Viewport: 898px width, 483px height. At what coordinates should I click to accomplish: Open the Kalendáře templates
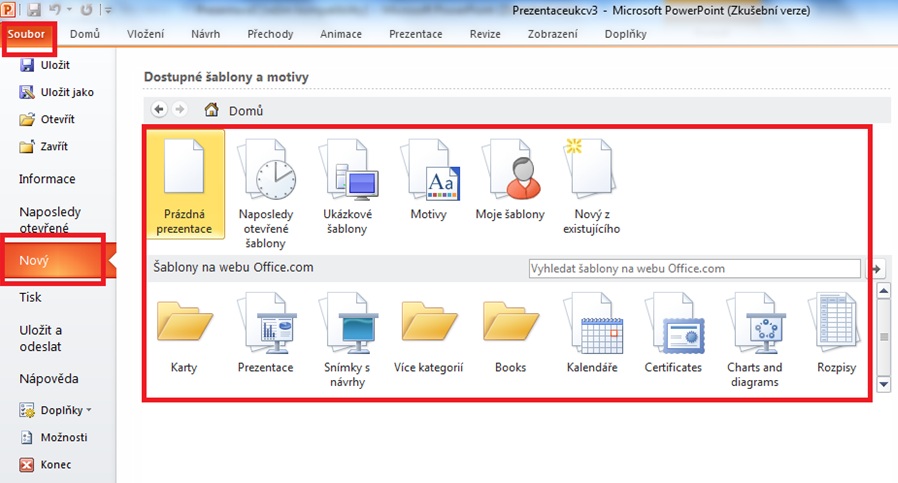coord(592,333)
